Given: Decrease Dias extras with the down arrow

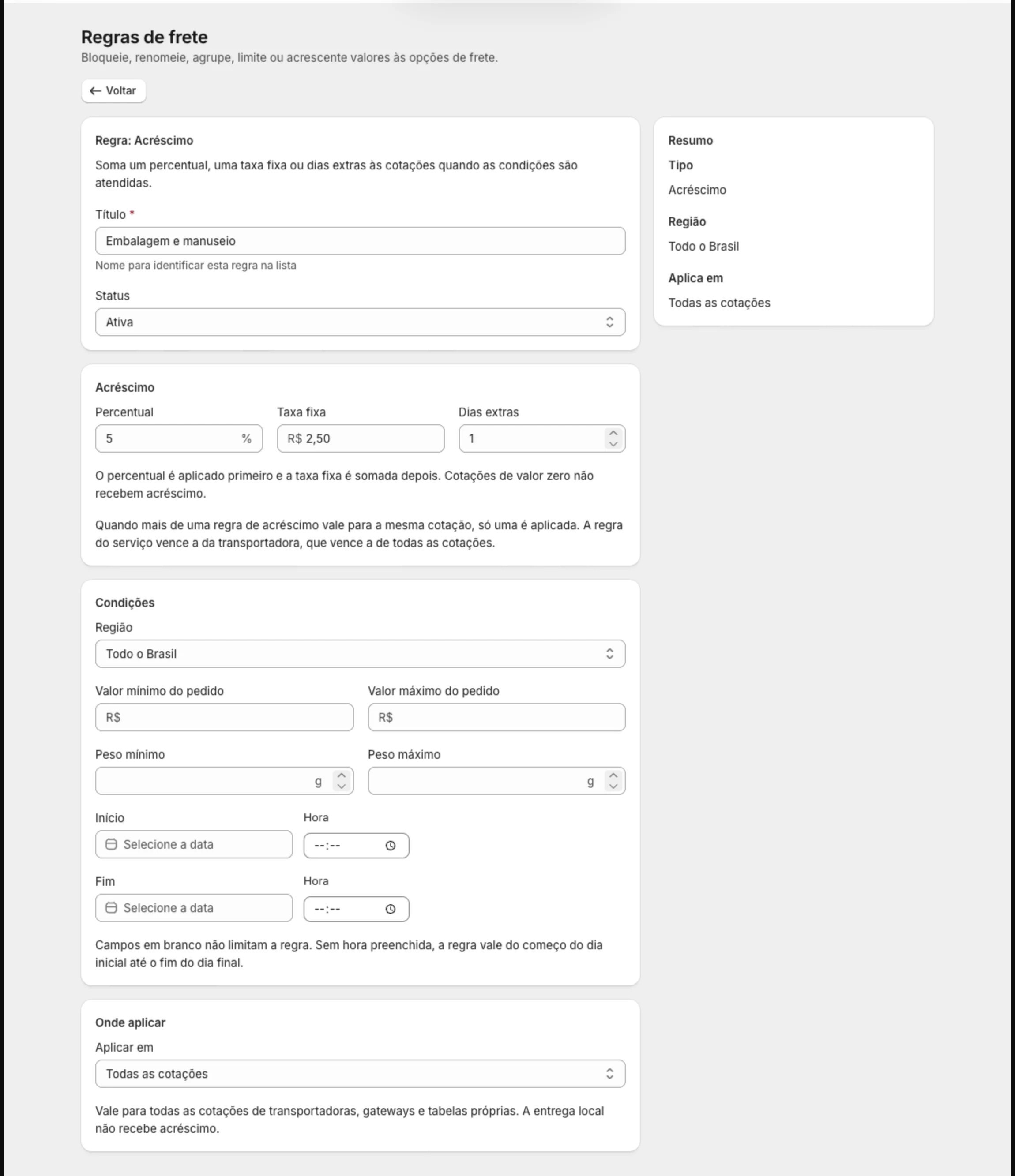Looking at the screenshot, I should 613,444.
